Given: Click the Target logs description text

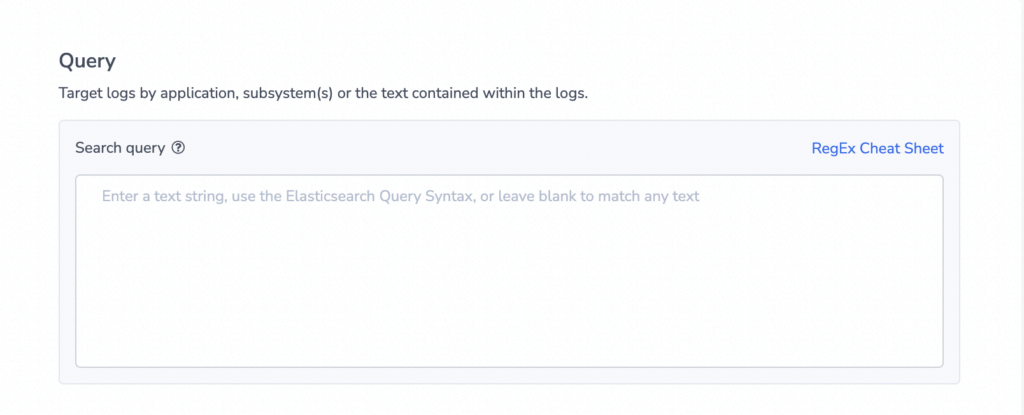Looking at the screenshot, I should [323, 93].
